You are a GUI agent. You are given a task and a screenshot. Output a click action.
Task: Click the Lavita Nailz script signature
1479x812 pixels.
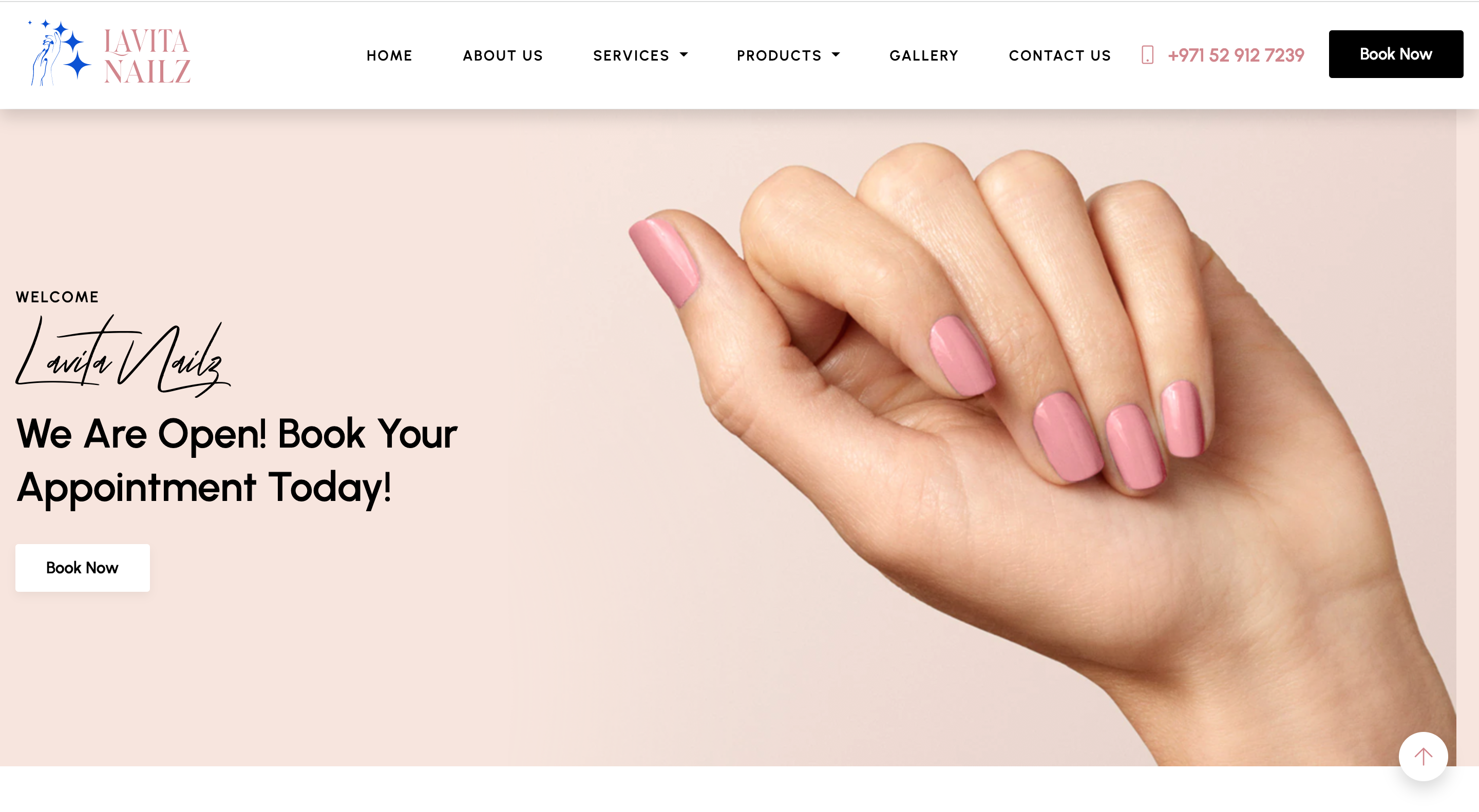pyautogui.click(x=122, y=356)
